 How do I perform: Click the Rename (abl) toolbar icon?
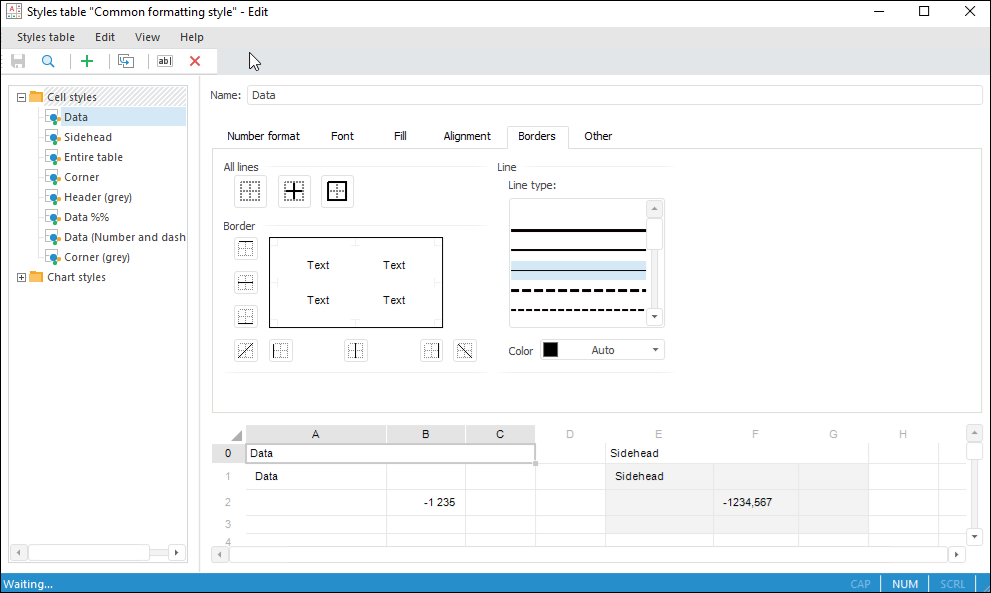point(165,61)
